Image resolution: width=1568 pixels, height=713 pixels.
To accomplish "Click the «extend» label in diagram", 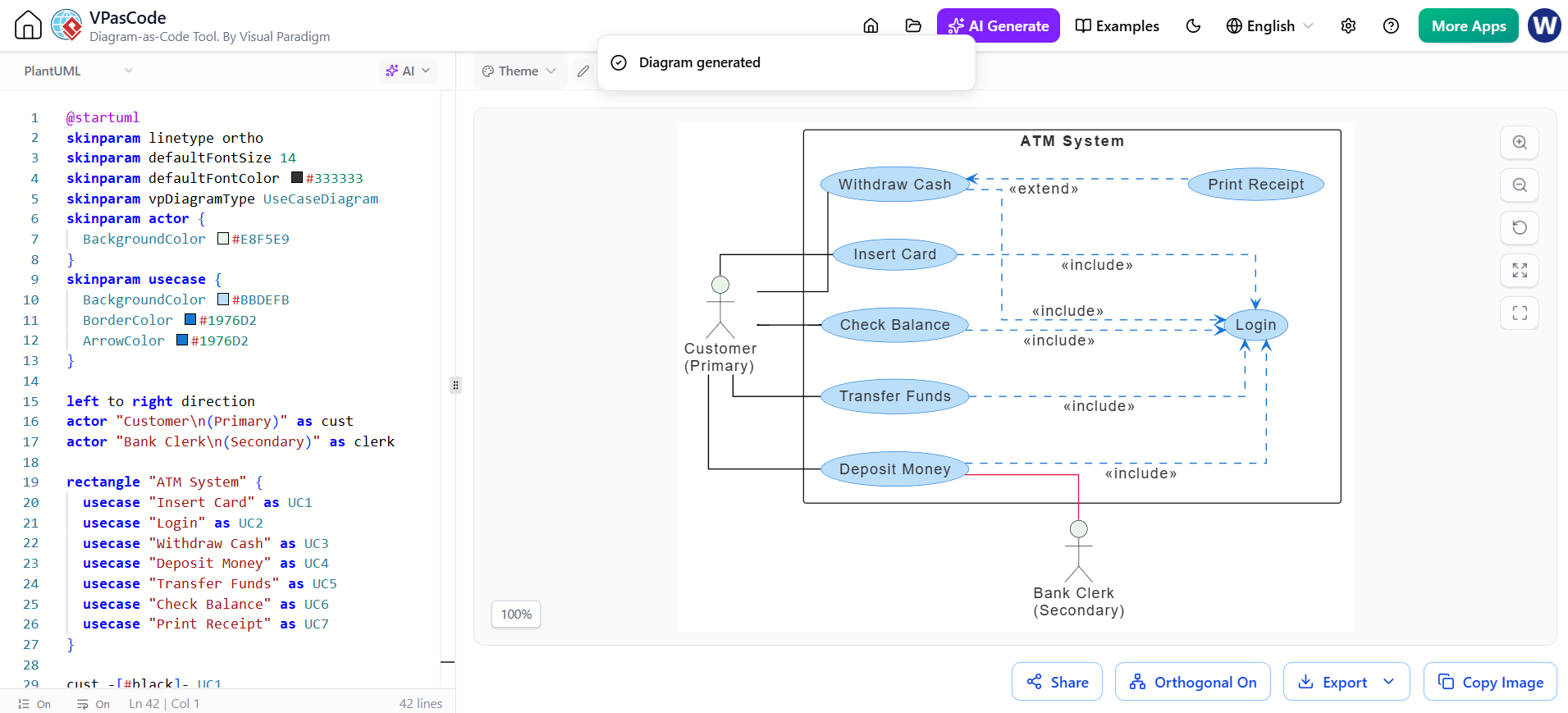I will coord(1043,189).
